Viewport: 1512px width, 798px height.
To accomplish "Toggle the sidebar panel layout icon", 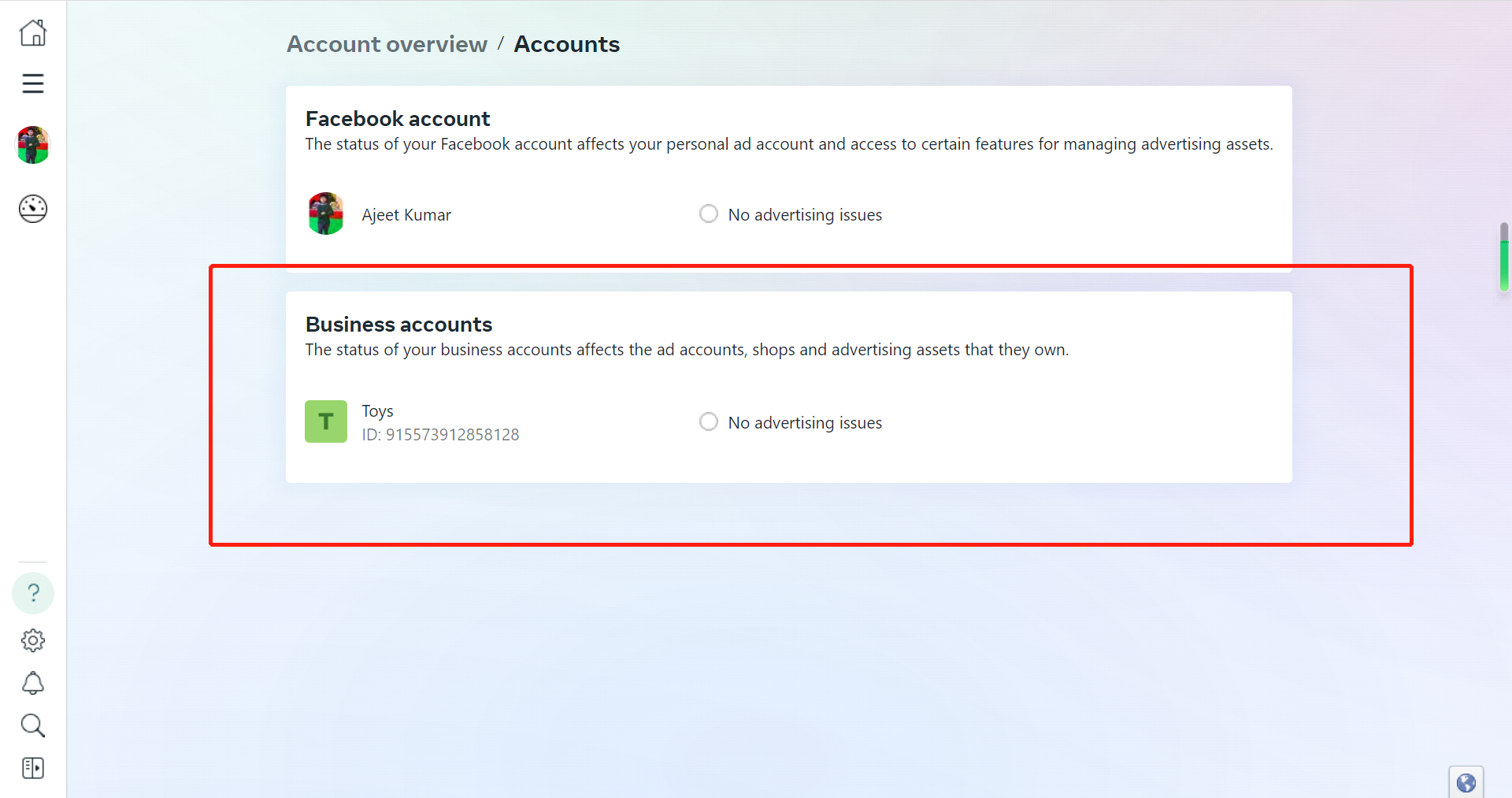I will click(33, 768).
